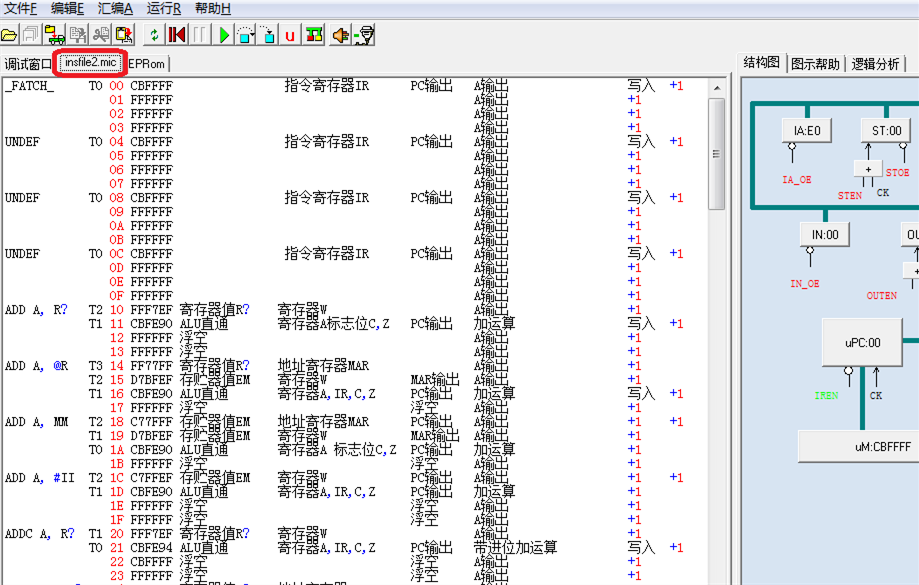Open the 图示帮助 tab

816,64
